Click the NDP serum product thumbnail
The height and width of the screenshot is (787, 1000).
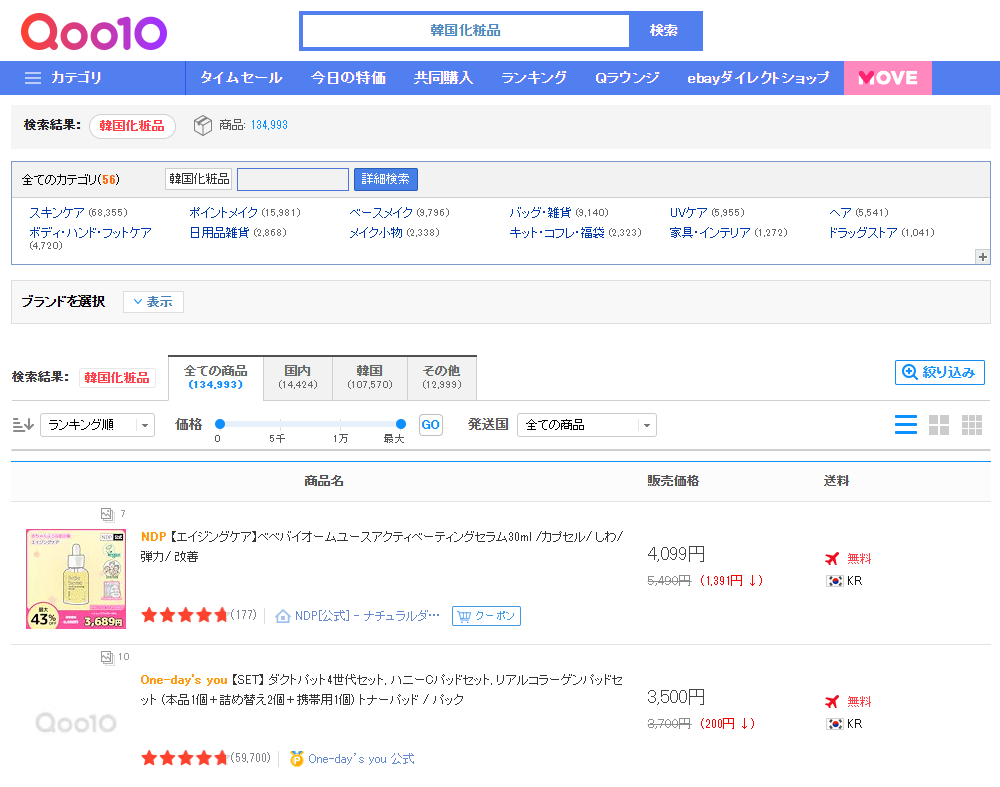point(76,579)
